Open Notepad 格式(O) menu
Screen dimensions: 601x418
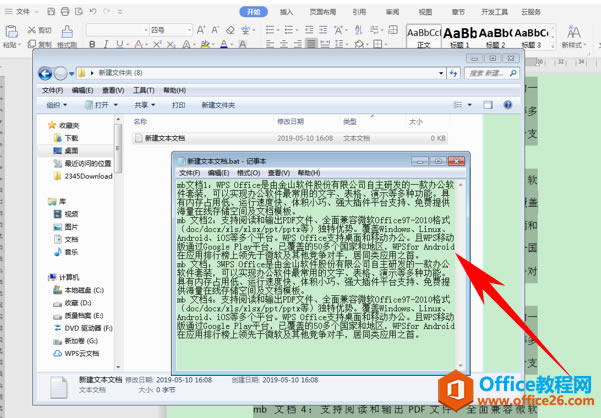pyautogui.click(x=248, y=173)
